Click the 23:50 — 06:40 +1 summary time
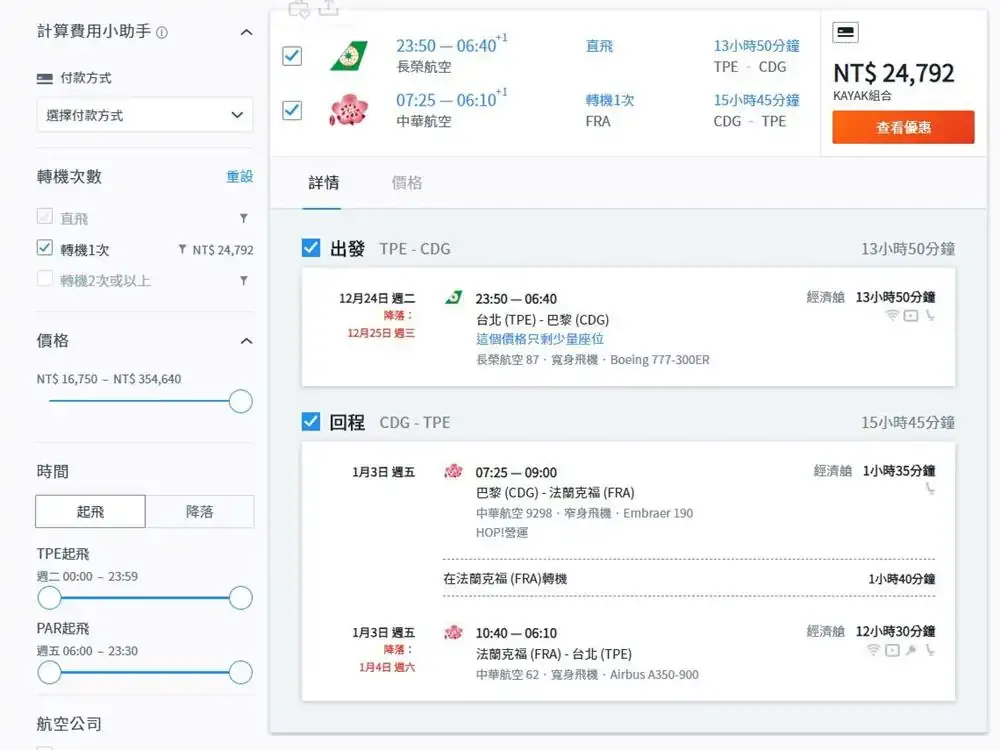Viewport: 1000px width, 750px height. (x=452, y=45)
